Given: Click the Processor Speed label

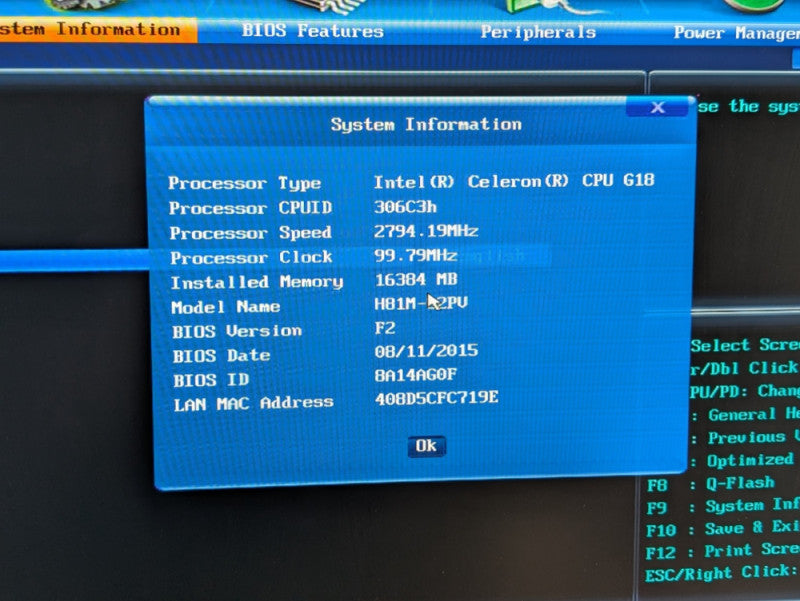Looking at the screenshot, I should [251, 233].
